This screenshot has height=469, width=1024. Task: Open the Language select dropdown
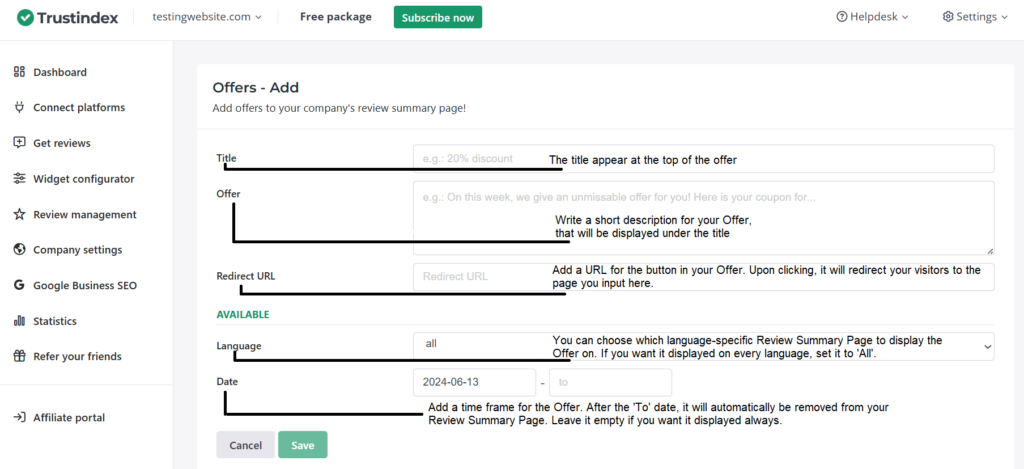(x=703, y=345)
